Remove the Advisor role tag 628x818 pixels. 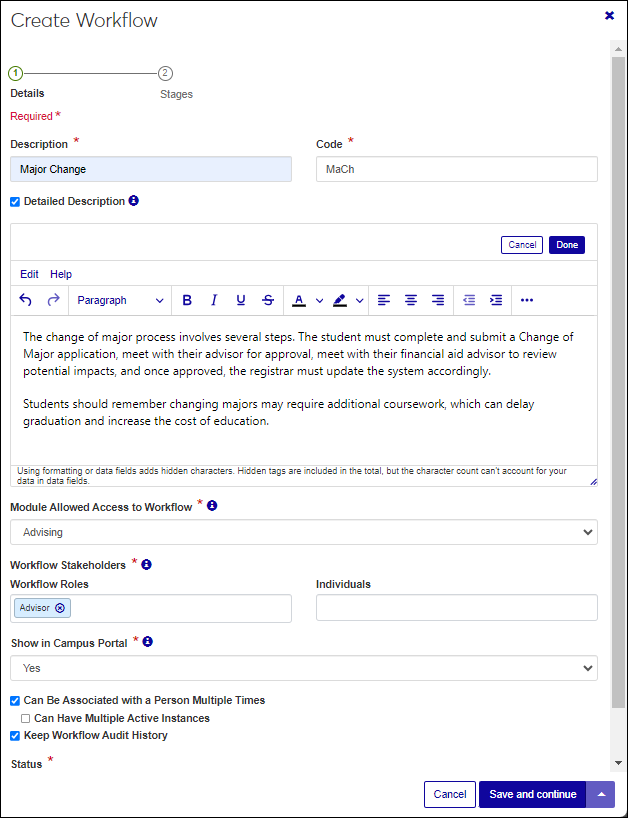pyautogui.click(x=60, y=608)
